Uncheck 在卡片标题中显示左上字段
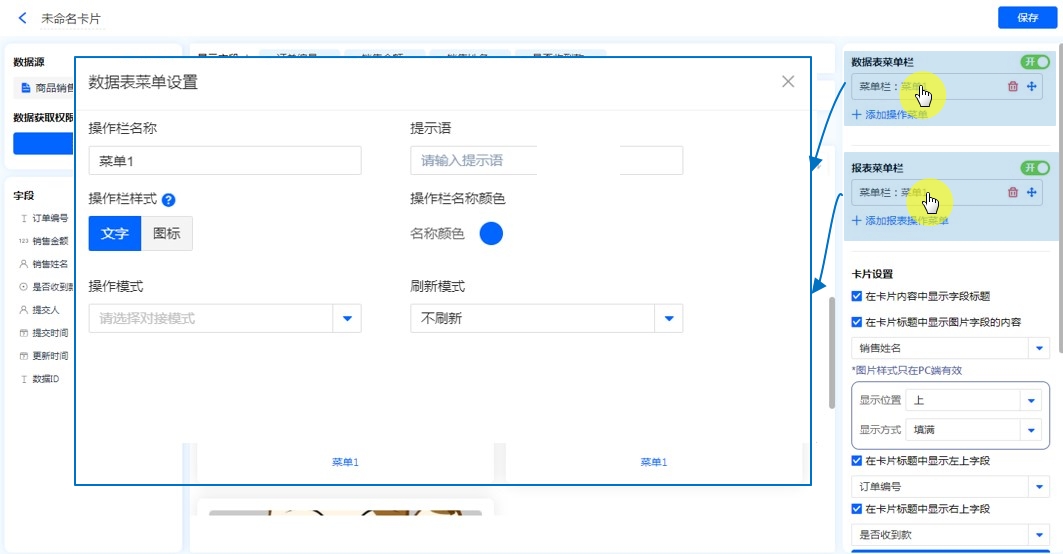This screenshot has width=1063, height=554. pos(856,461)
